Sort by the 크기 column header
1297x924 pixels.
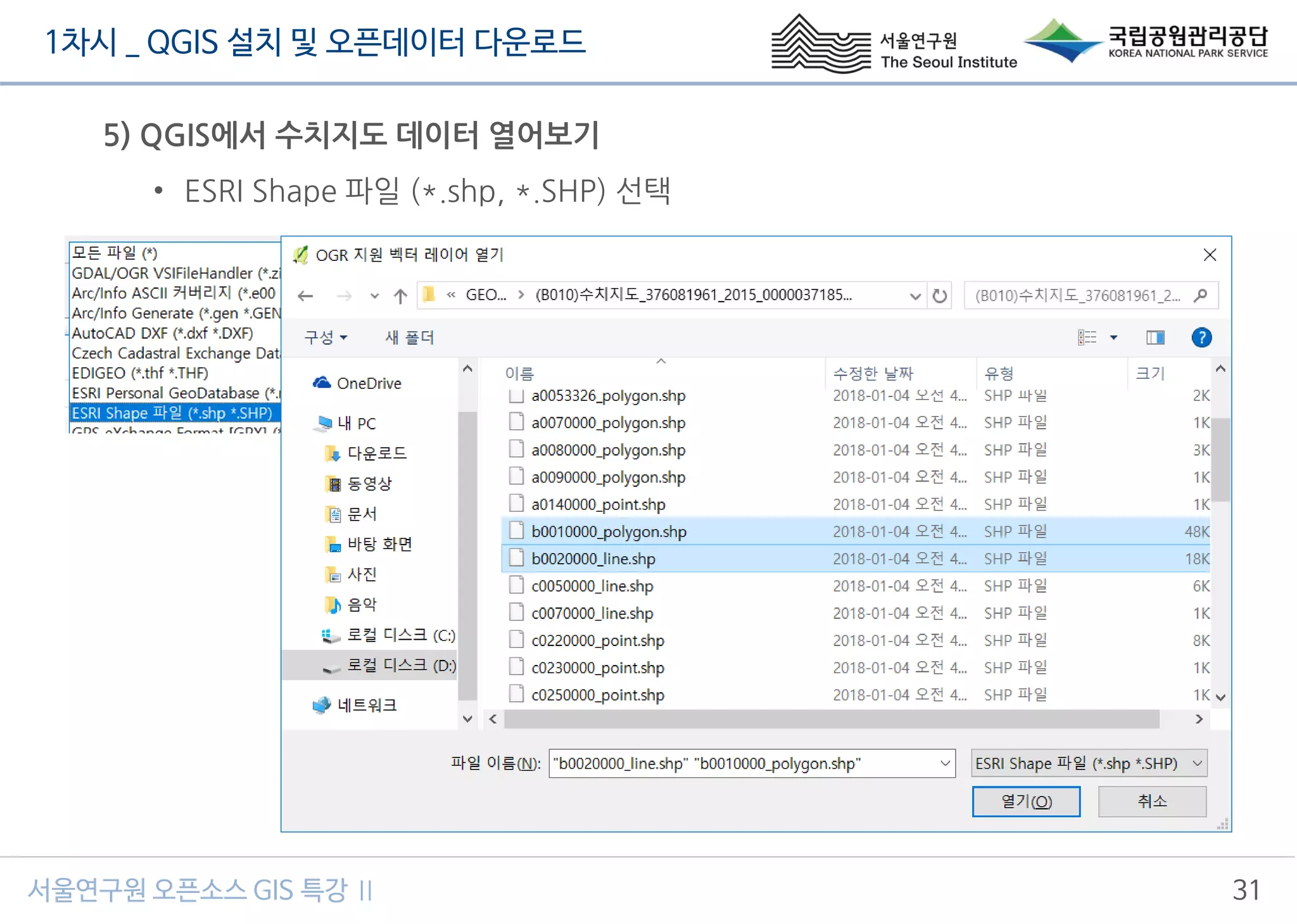[x=1150, y=374]
